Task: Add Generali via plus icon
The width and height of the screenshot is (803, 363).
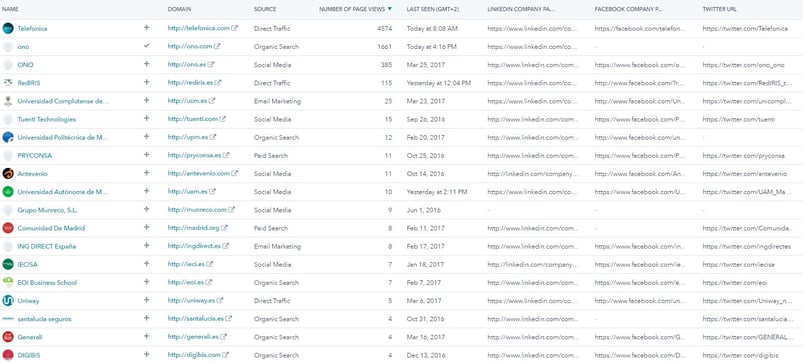Action: [146, 336]
